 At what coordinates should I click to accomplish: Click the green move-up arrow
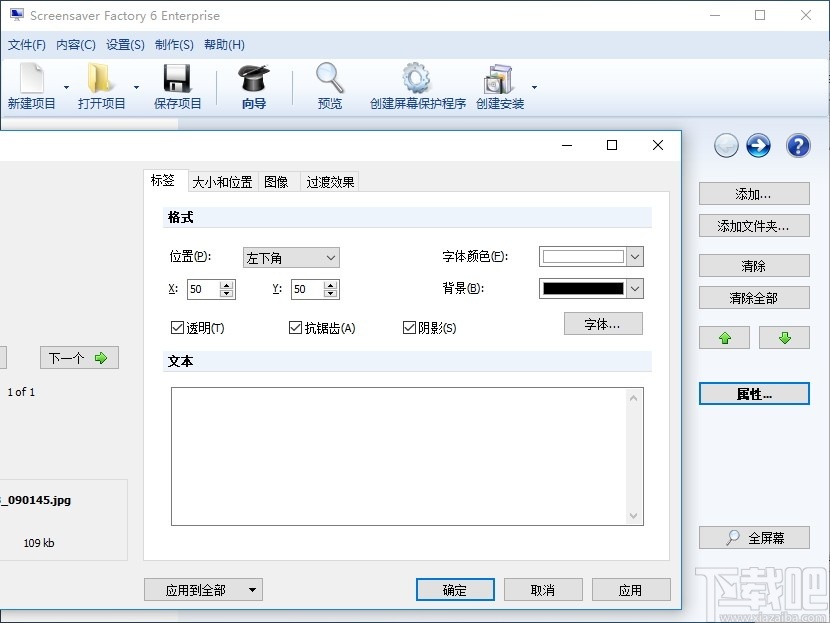[x=723, y=337]
